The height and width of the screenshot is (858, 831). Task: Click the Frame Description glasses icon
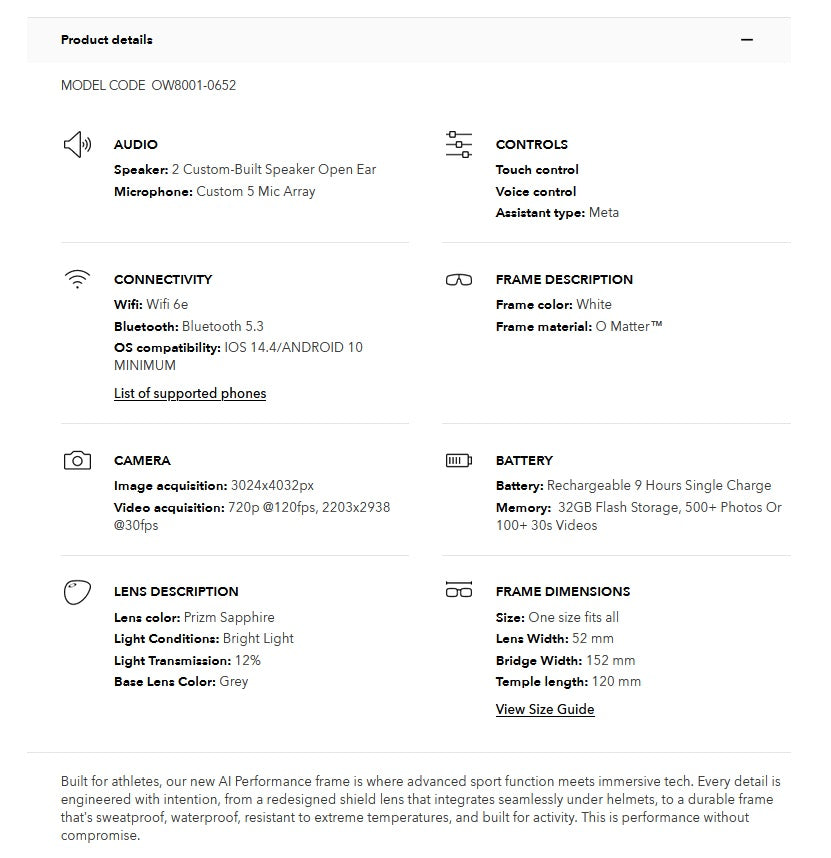pos(459,280)
